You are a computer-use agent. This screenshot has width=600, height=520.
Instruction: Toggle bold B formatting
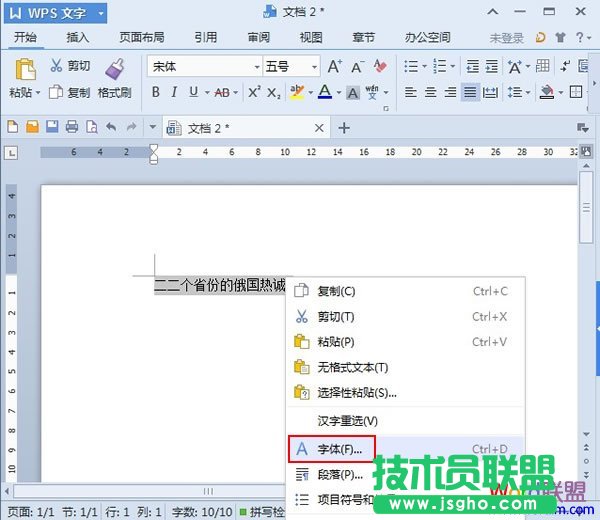click(x=156, y=92)
